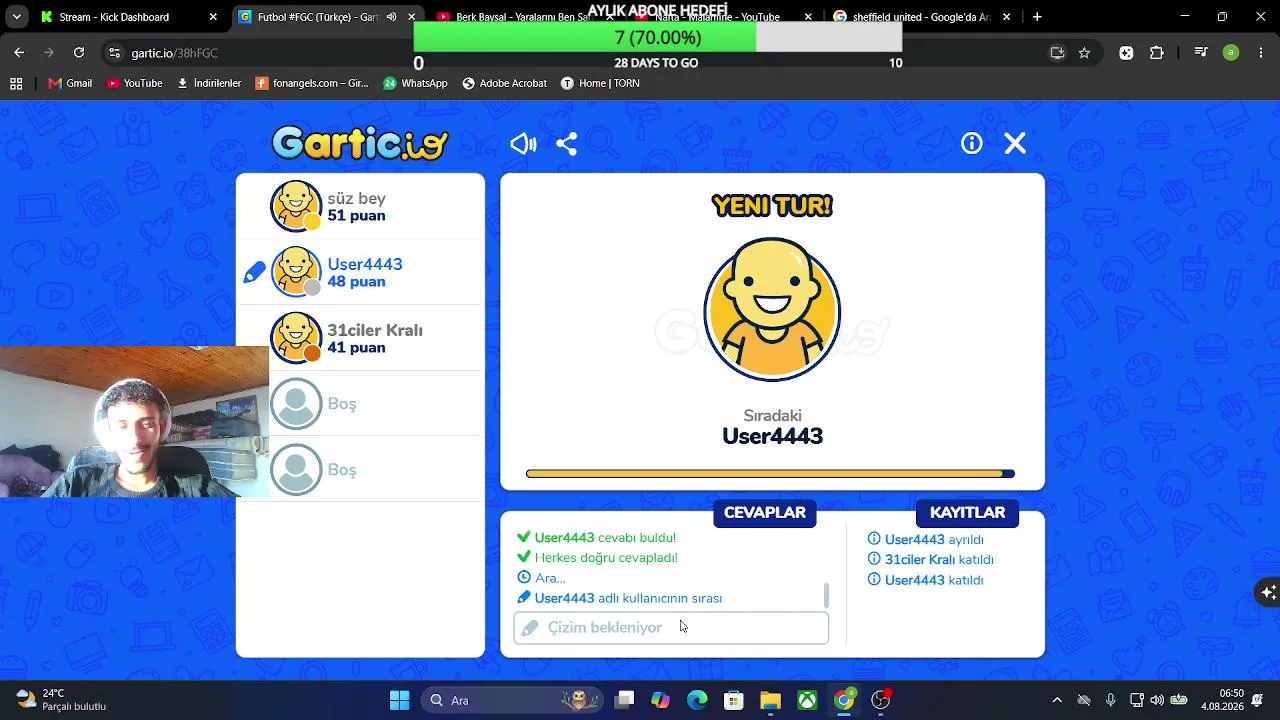Exit the Gartic room with the X
Viewport: 1280px width, 720px height.
point(1015,144)
